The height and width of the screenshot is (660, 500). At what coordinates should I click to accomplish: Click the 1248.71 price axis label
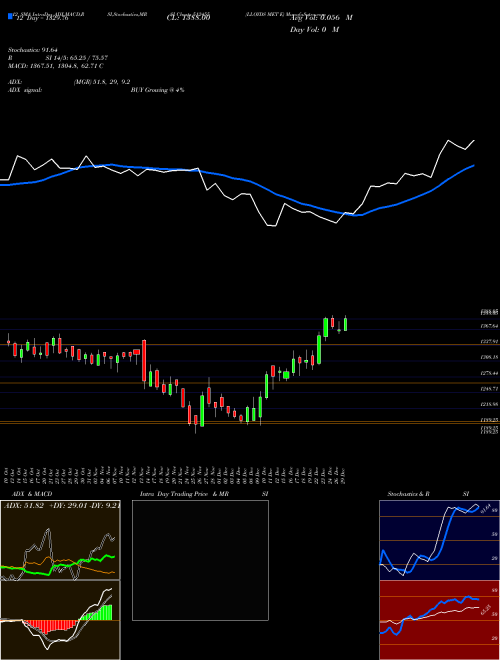coord(490,389)
